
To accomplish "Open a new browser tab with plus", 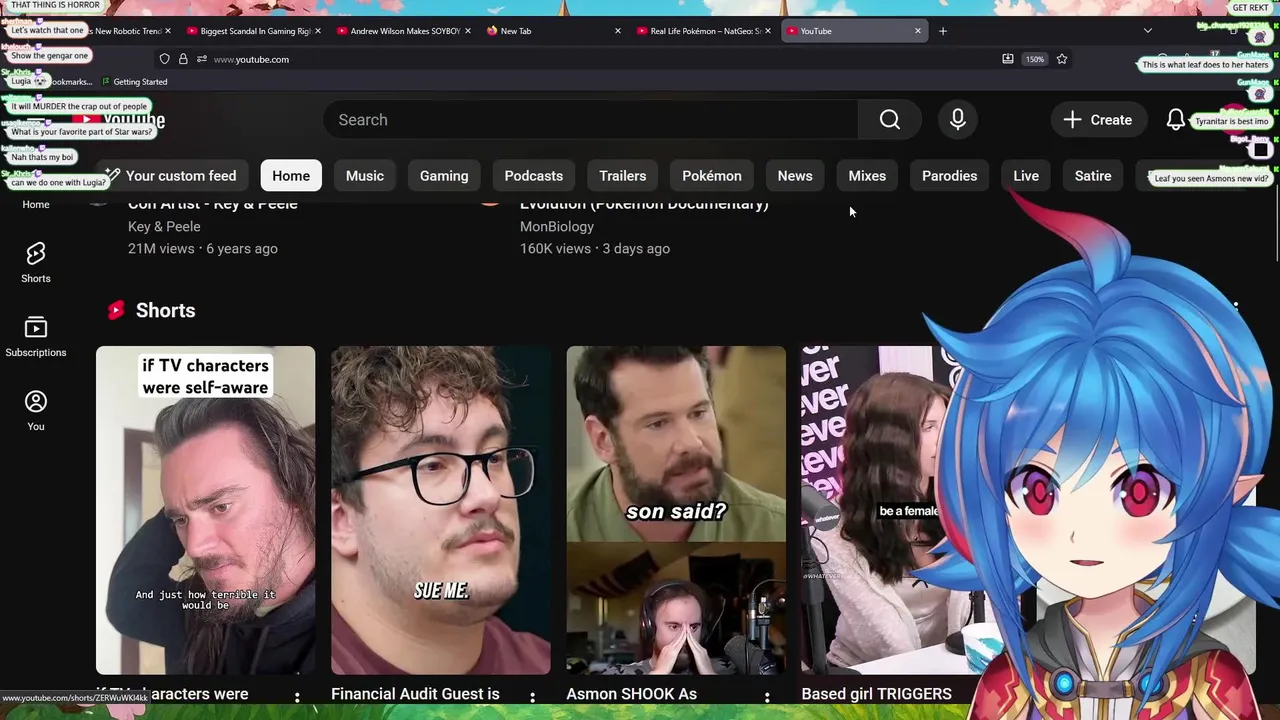I will tap(943, 31).
